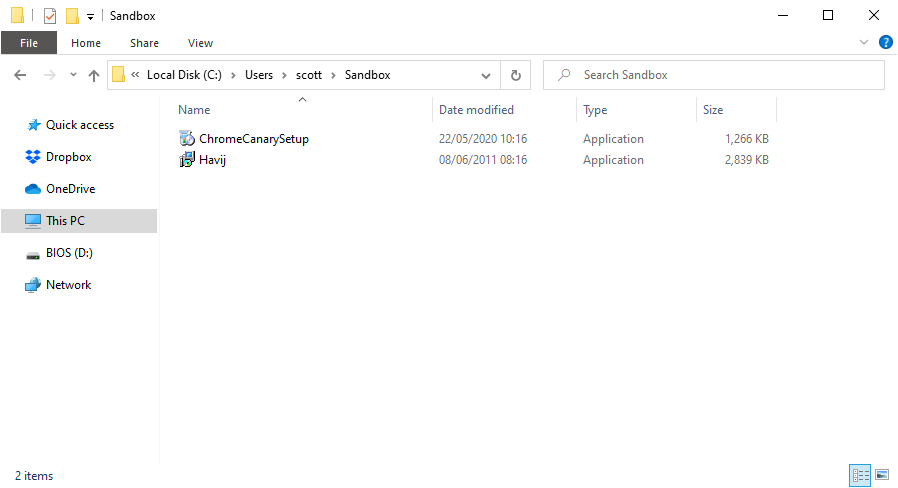Click the Havij application icon
The image size is (898, 488).
click(x=187, y=160)
